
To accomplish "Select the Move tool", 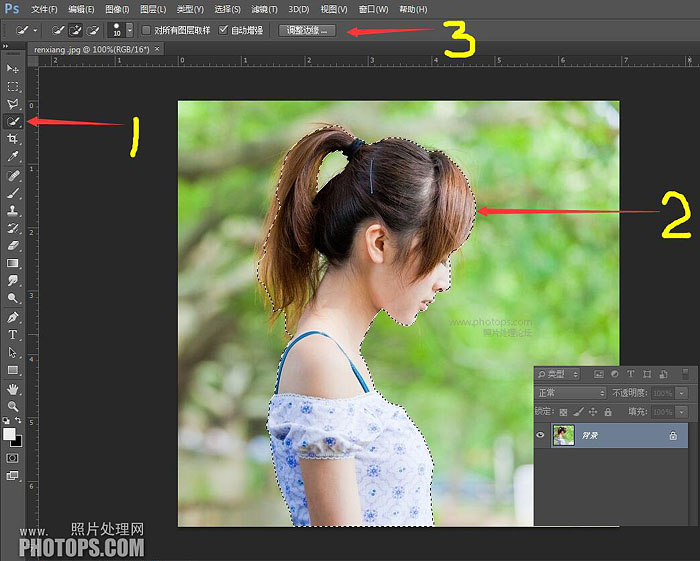I will point(12,69).
